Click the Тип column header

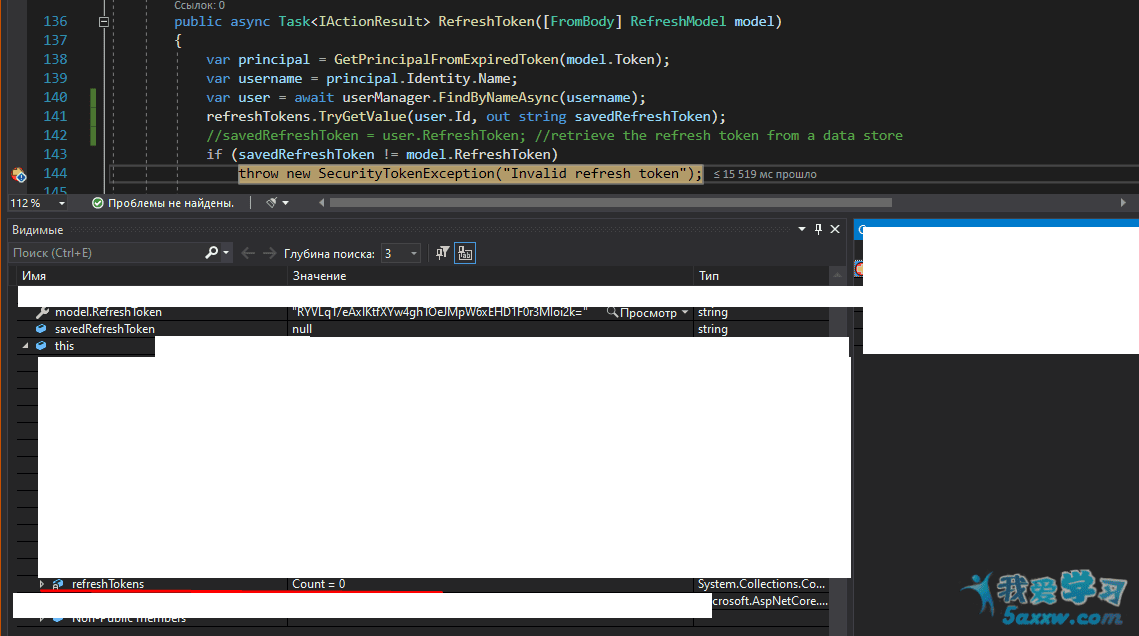[761, 276]
